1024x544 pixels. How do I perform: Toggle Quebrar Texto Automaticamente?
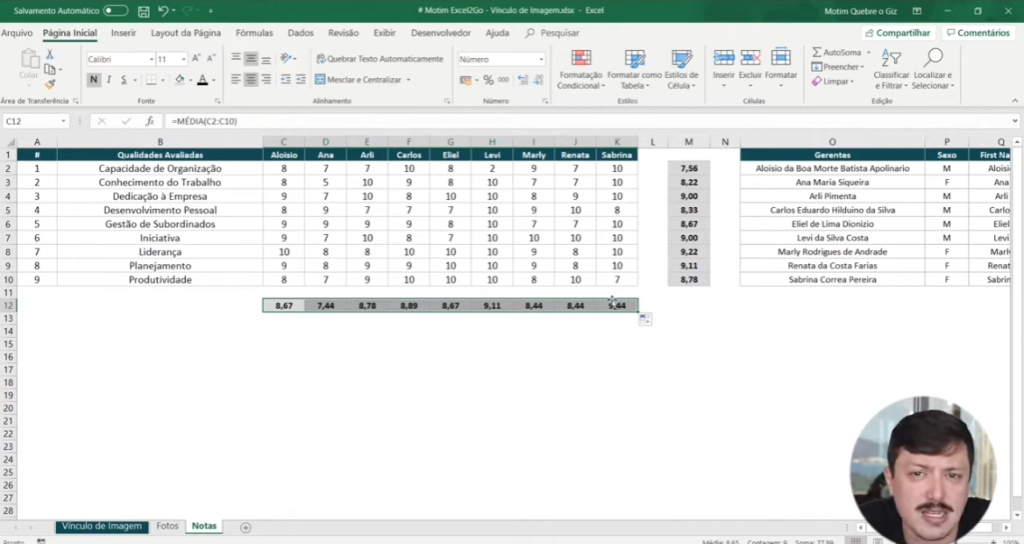[379, 59]
